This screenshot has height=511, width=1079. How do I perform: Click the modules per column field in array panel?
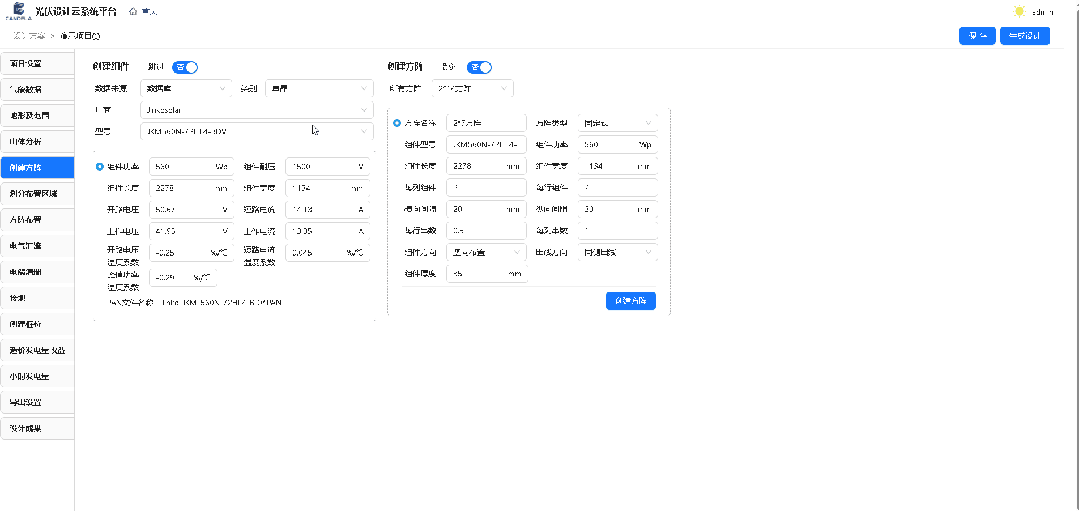[487, 188]
